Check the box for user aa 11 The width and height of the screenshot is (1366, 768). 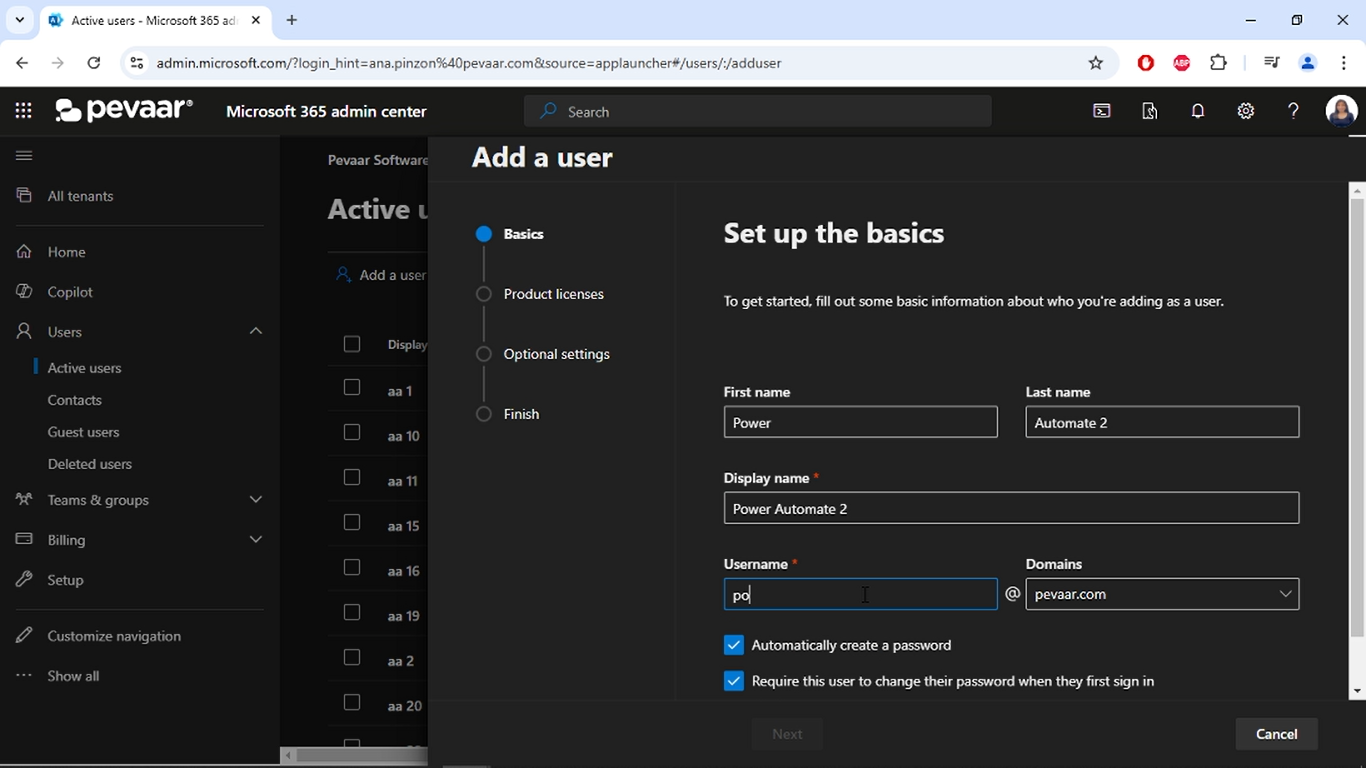[352, 477]
